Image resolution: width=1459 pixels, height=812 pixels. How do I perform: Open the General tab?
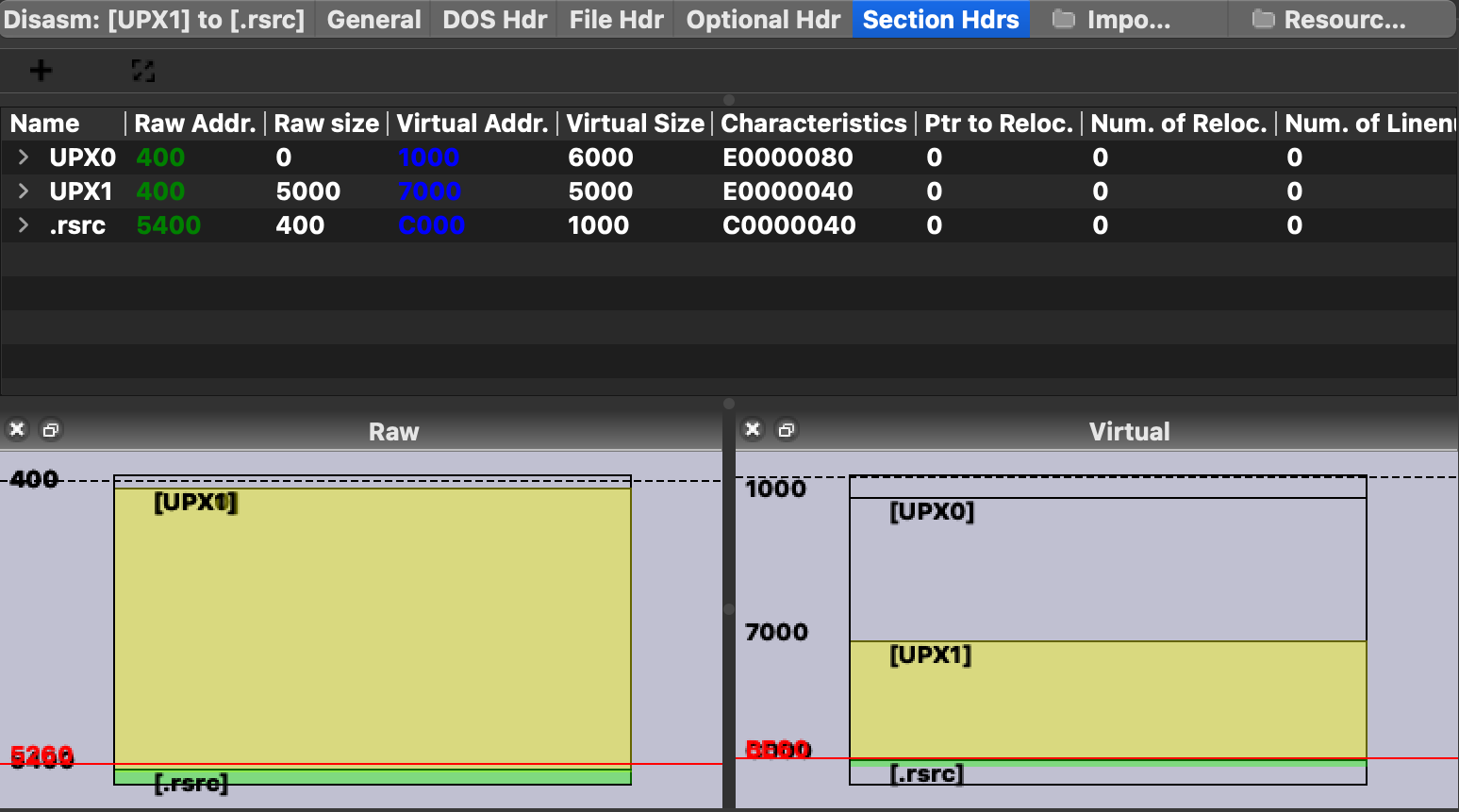(373, 19)
